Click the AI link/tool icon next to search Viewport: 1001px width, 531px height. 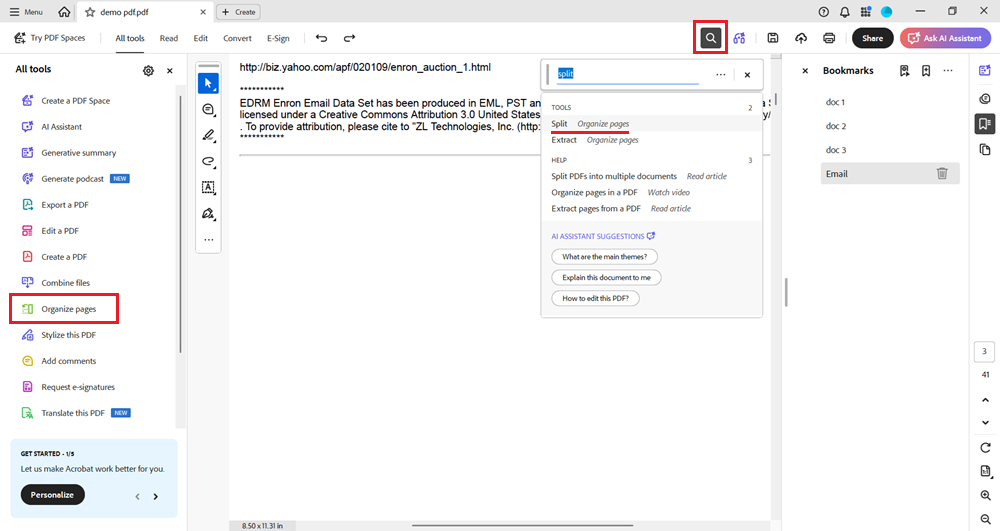click(x=739, y=38)
